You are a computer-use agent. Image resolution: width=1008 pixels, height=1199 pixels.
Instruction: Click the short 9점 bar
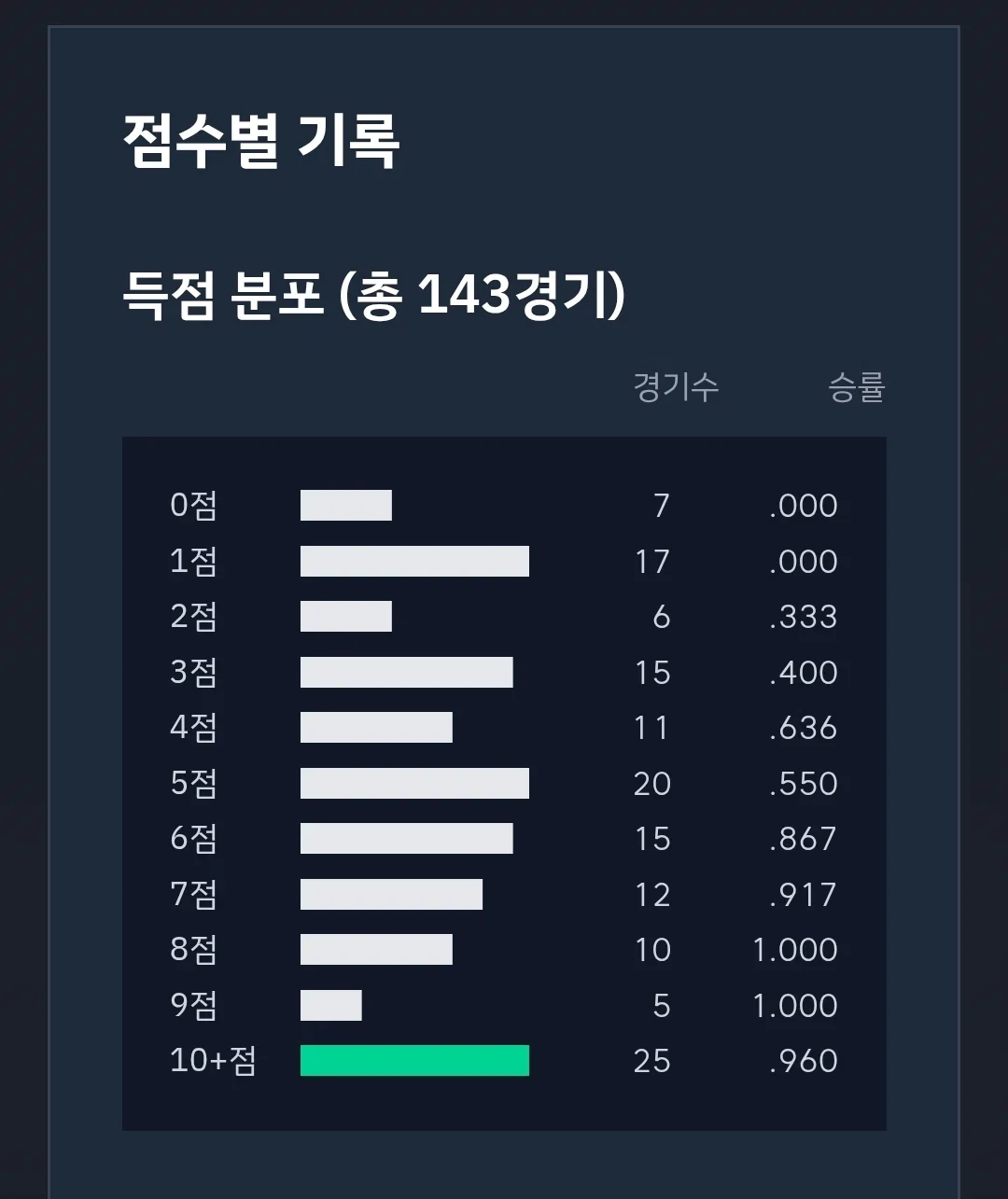[x=330, y=1006]
